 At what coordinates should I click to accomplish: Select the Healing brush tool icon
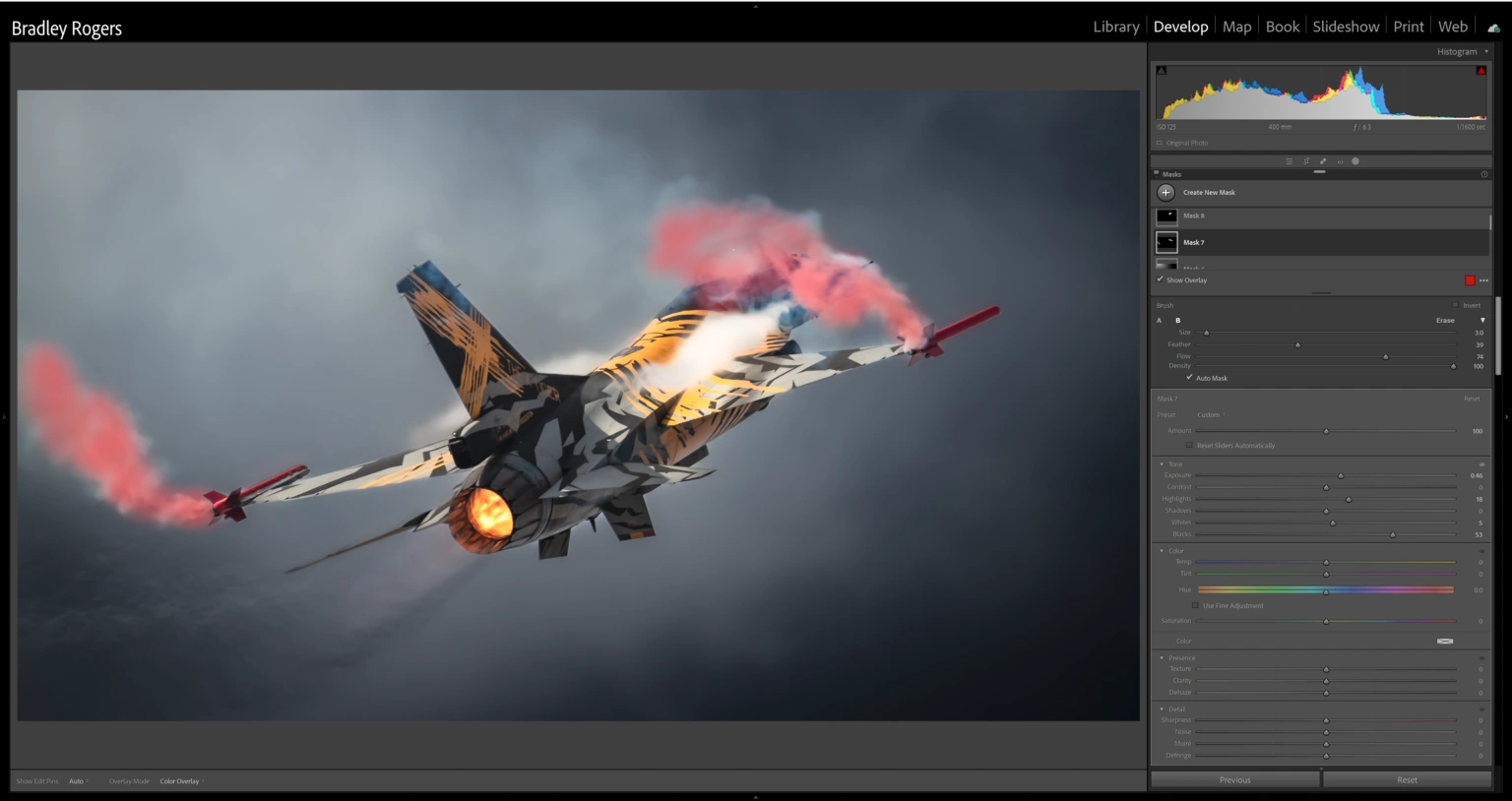1323,161
